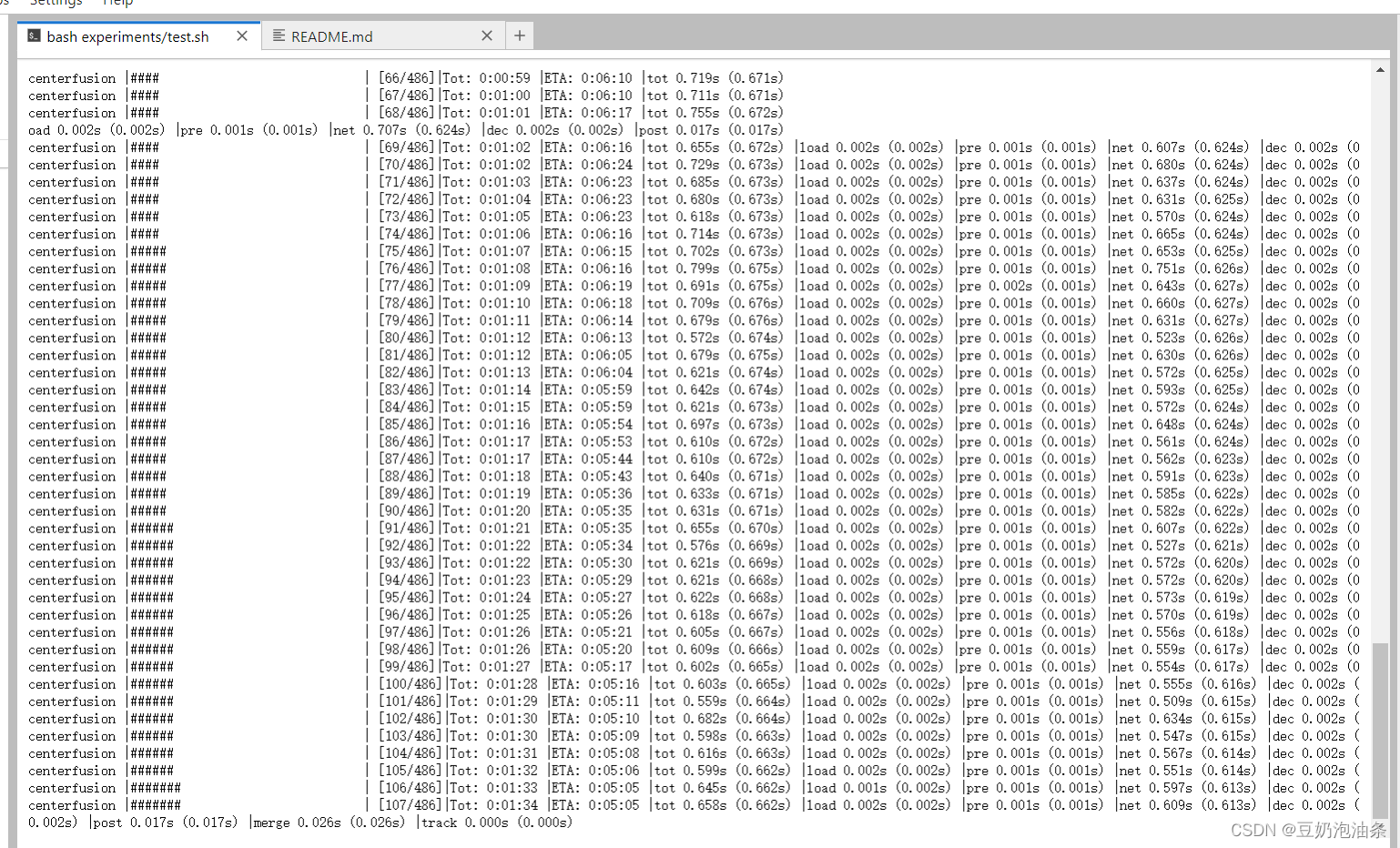The width and height of the screenshot is (1400, 848).
Task: Click the 'Tot: 0:01:34' time value
Action: pyautogui.click(x=493, y=805)
